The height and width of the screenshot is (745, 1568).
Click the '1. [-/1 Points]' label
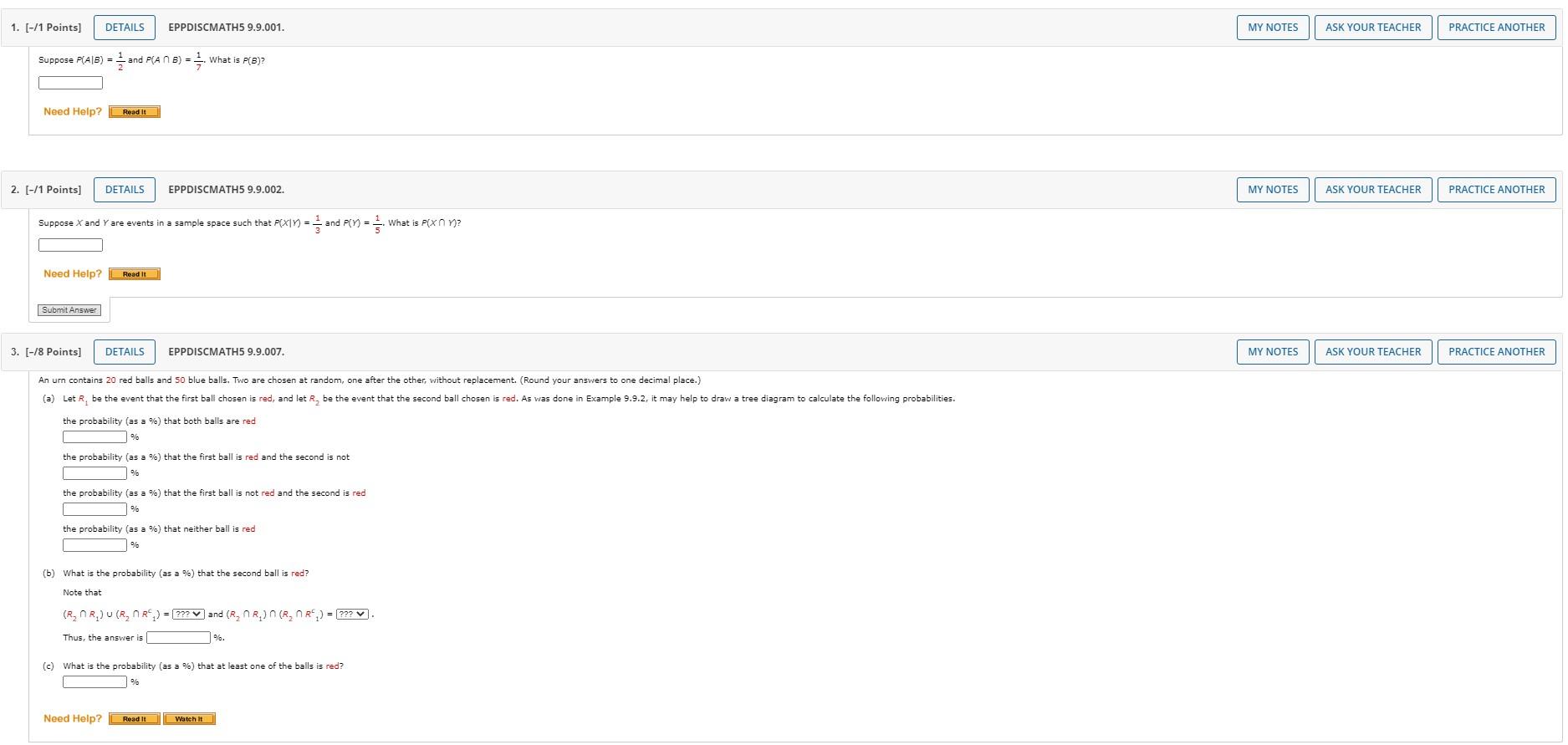(46, 28)
